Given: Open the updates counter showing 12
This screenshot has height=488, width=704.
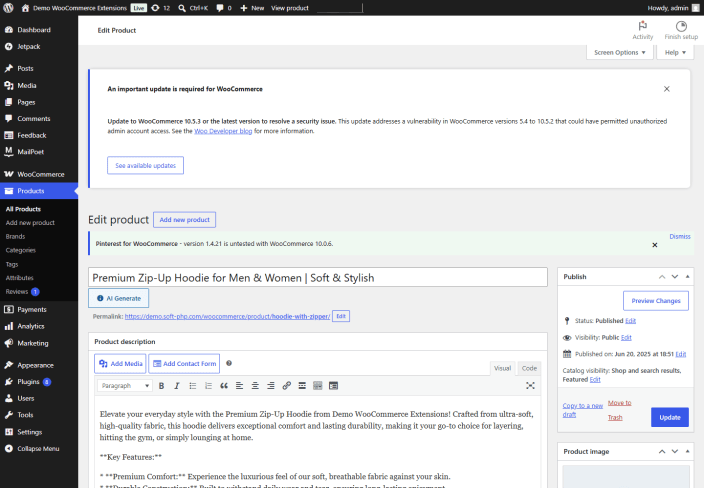Looking at the screenshot, I should tap(160, 8).
